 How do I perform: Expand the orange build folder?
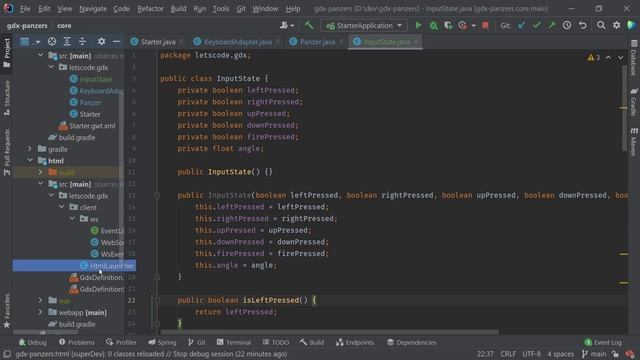40,172
